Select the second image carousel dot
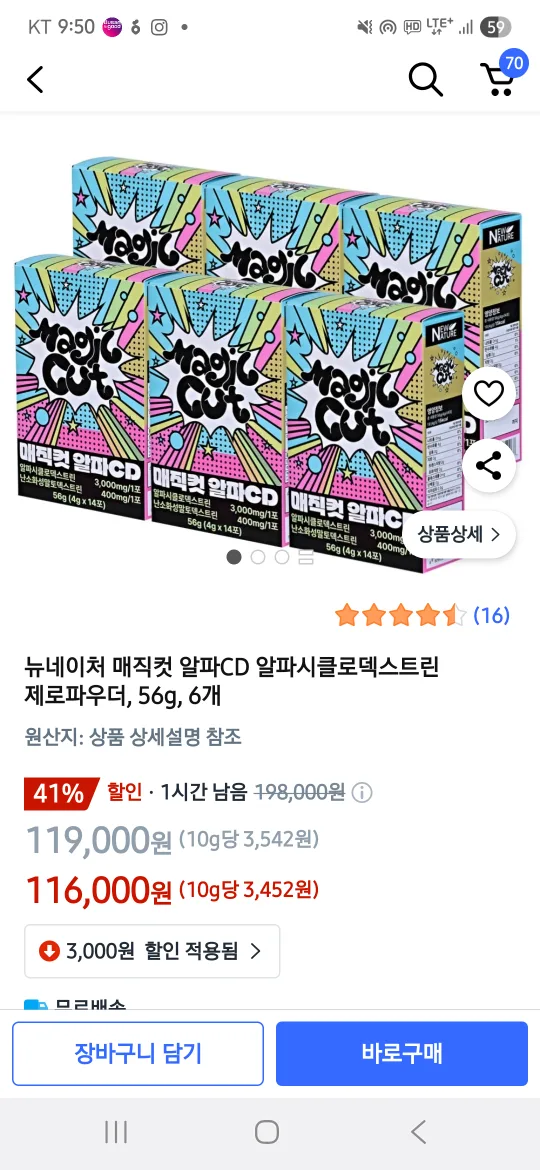540x1170 pixels. tap(258, 557)
